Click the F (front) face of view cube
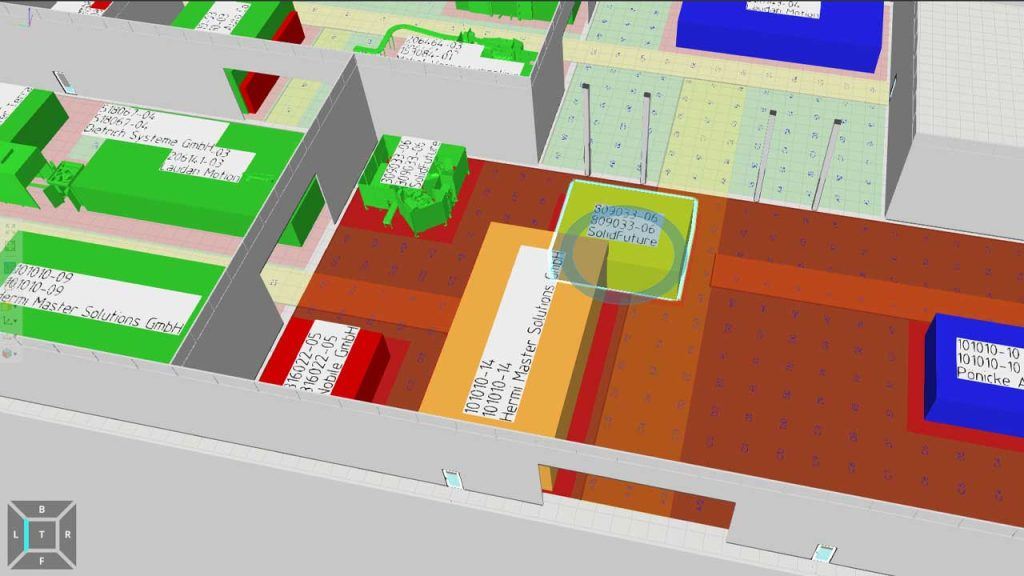The width and height of the screenshot is (1024, 576). tap(42, 561)
